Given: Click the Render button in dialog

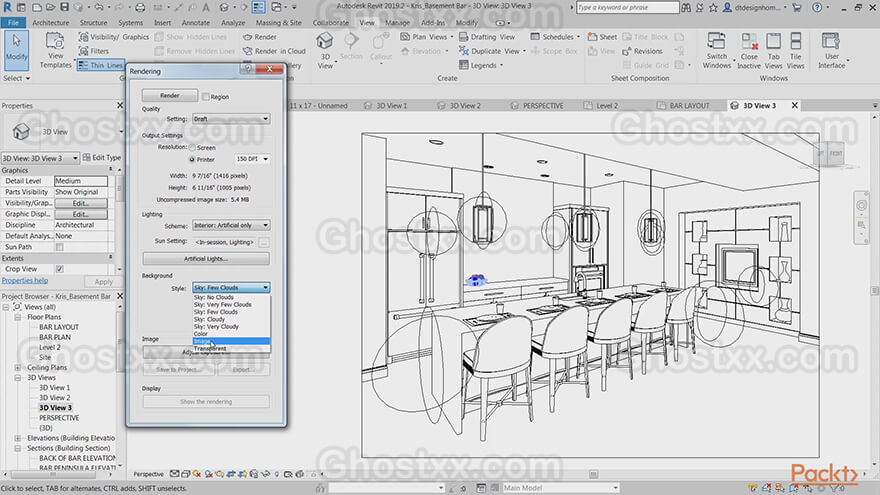Looking at the screenshot, I should click(x=169, y=96).
